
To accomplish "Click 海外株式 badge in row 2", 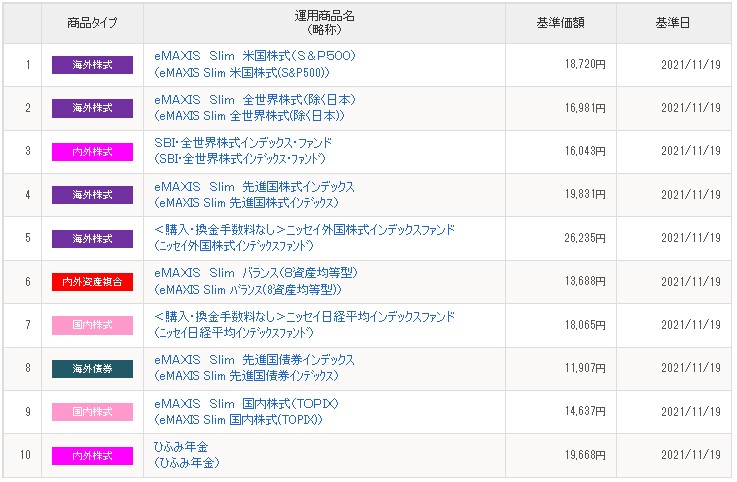I will coord(92,108).
